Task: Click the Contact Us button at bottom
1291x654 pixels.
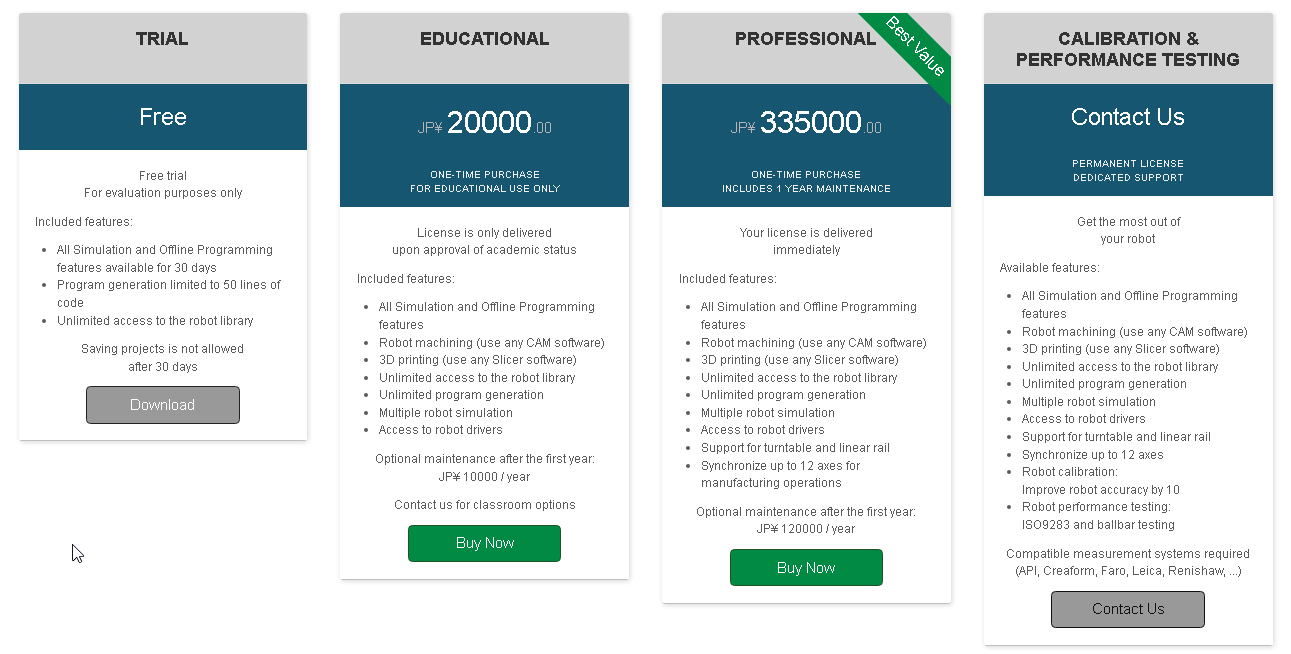Action: (1128, 609)
